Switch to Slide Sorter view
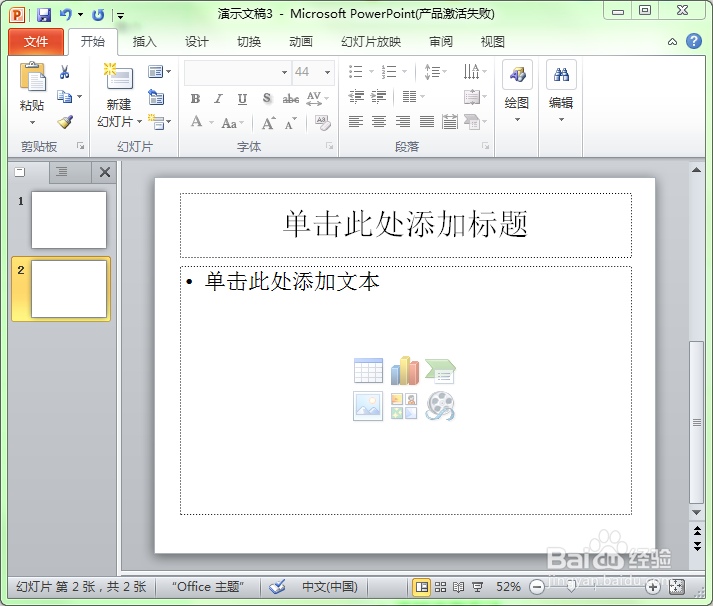The height and width of the screenshot is (606, 713). 440,587
